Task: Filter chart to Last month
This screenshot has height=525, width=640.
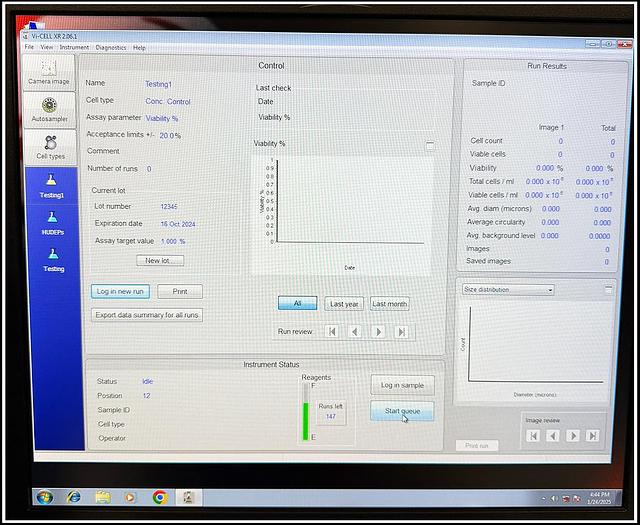Action: coord(390,304)
